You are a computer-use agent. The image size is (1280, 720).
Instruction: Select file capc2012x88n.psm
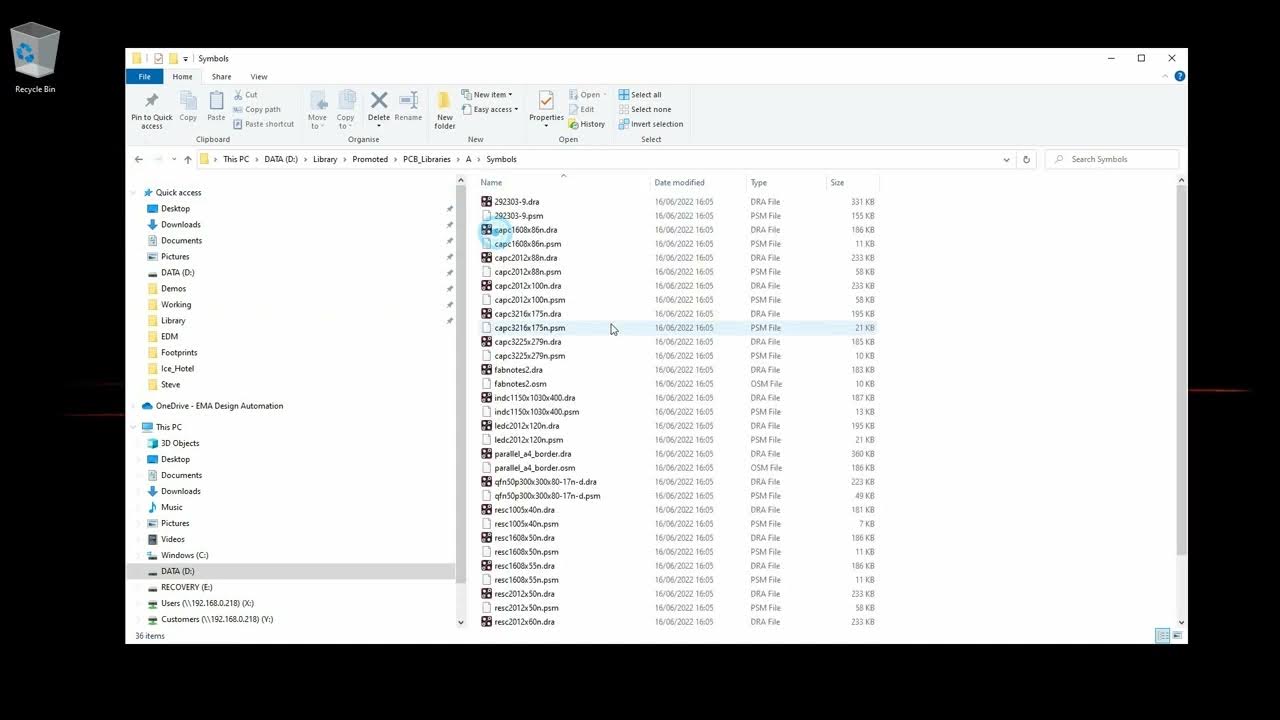(x=527, y=272)
